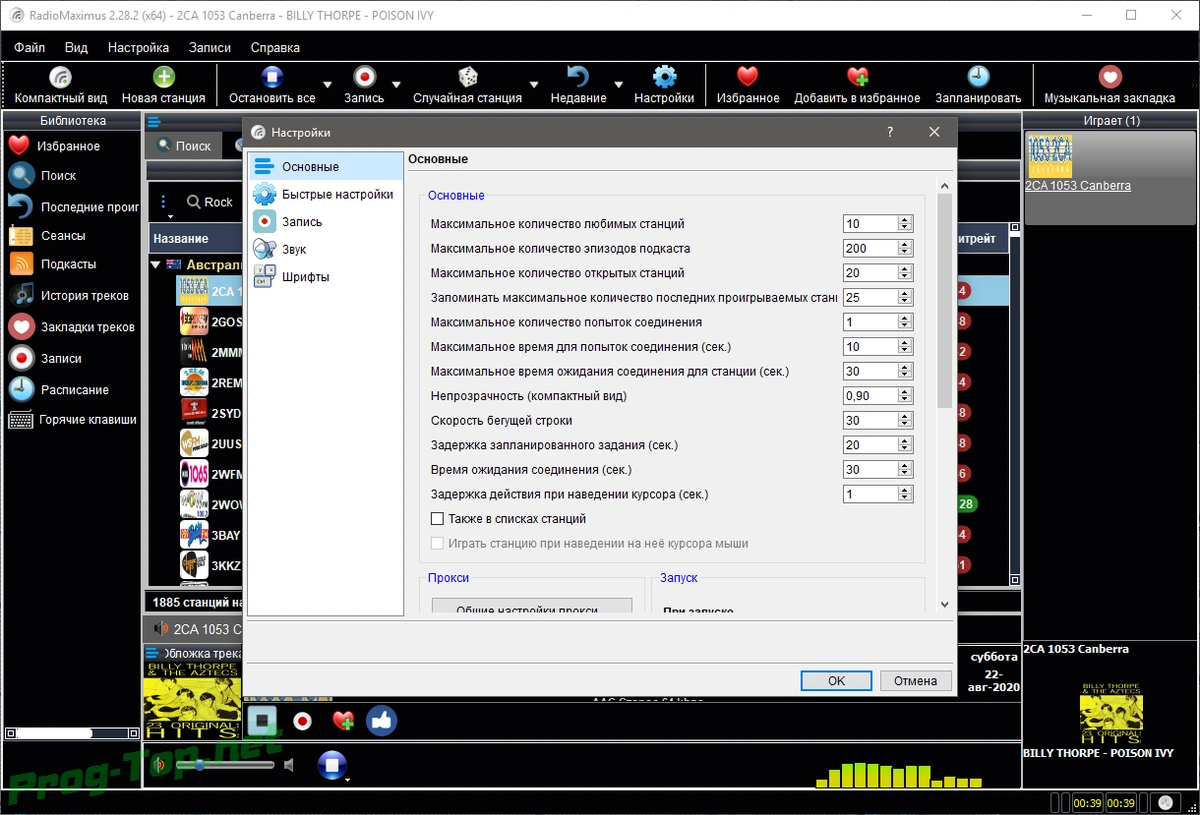Open История треков in sidebar
This screenshot has width=1200, height=815.
click(70, 296)
